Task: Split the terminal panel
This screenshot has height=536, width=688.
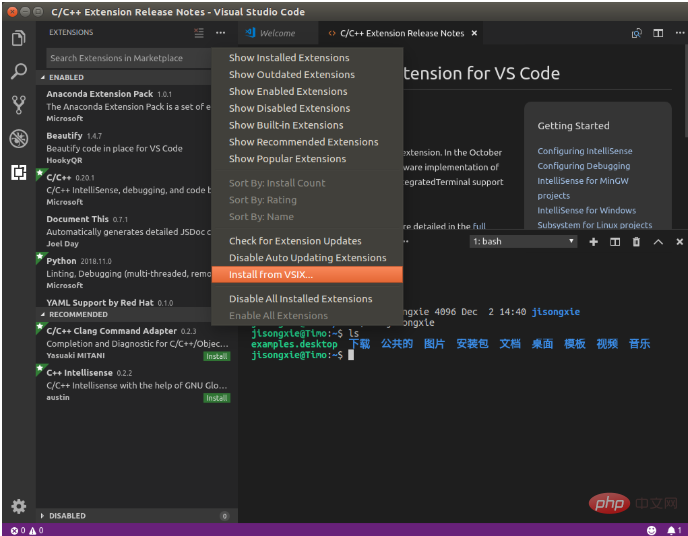Action: pyautogui.click(x=615, y=242)
